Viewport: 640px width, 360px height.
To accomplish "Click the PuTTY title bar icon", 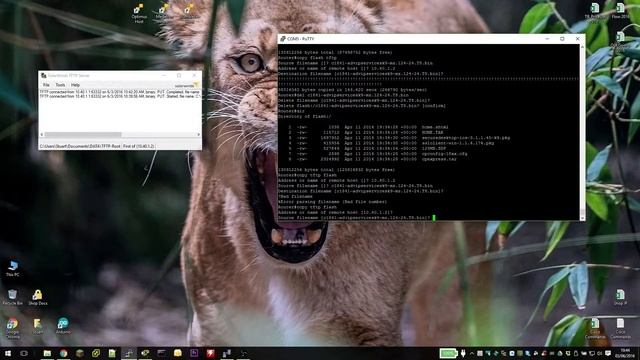I will point(282,39).
